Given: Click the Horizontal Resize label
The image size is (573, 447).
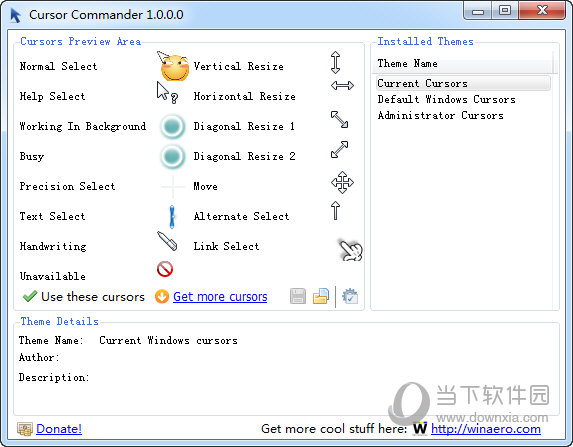Looking at the screenshot, I should coord(244,96).
